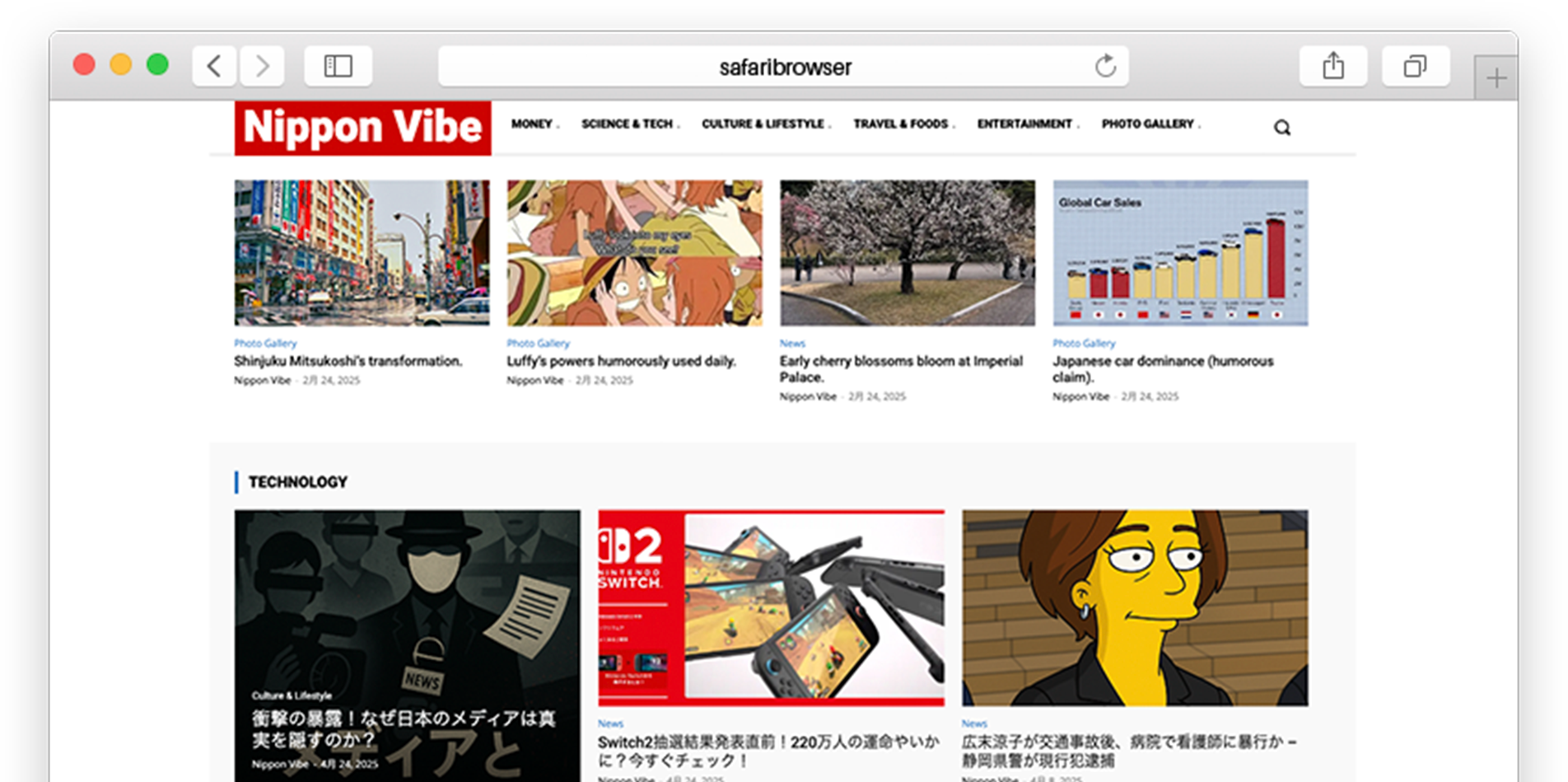This screenshot has height=782, width=1568.
Task: Click Nippon Vibe author under Shinjuku article
Action: (262, 381)
